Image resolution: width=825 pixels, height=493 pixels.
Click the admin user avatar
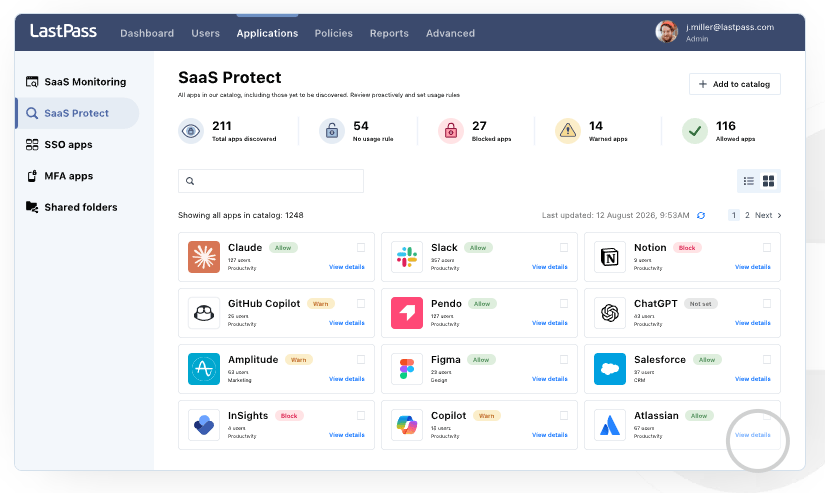666,32
